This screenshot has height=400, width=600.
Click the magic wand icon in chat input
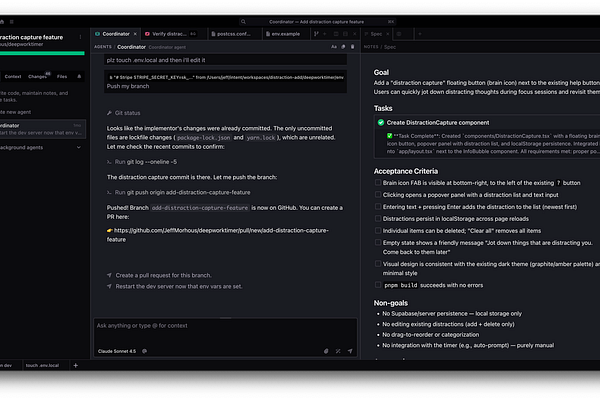(x=338, y=351)
